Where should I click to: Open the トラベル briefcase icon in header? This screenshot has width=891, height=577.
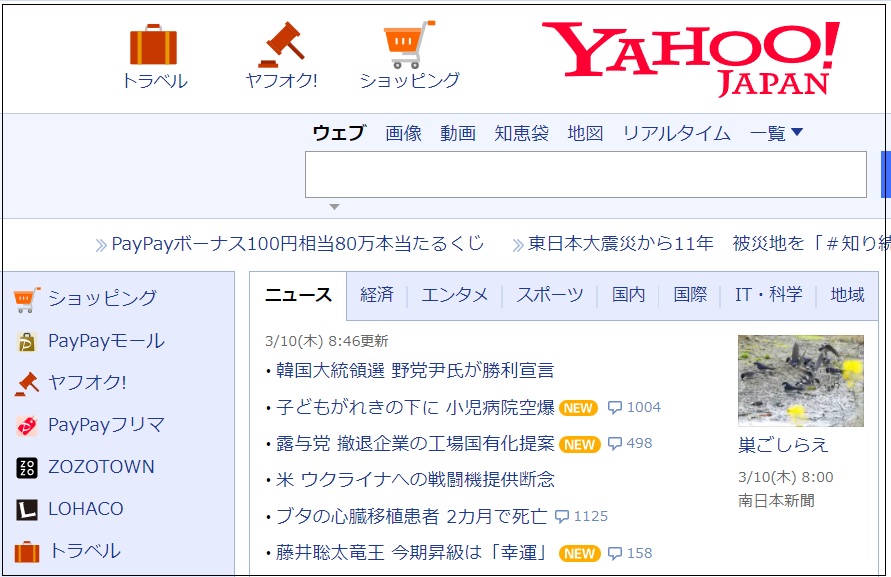[153, 44]
